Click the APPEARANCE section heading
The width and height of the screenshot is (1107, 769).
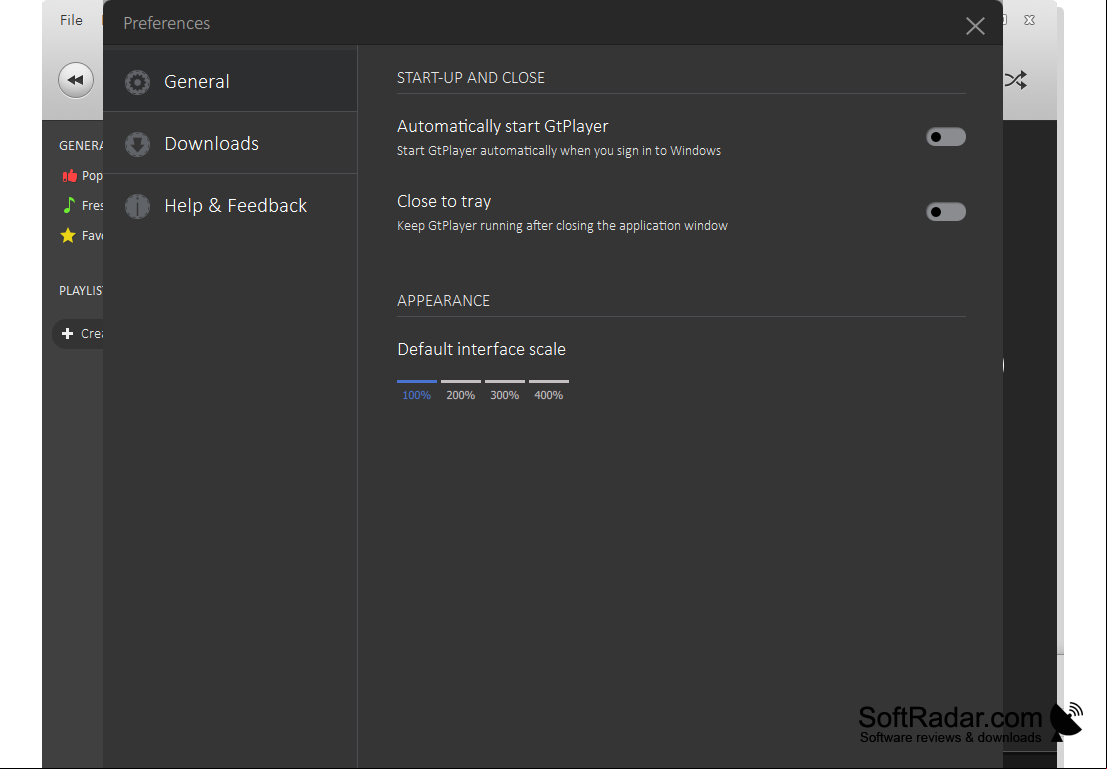(x=443, y=301)
